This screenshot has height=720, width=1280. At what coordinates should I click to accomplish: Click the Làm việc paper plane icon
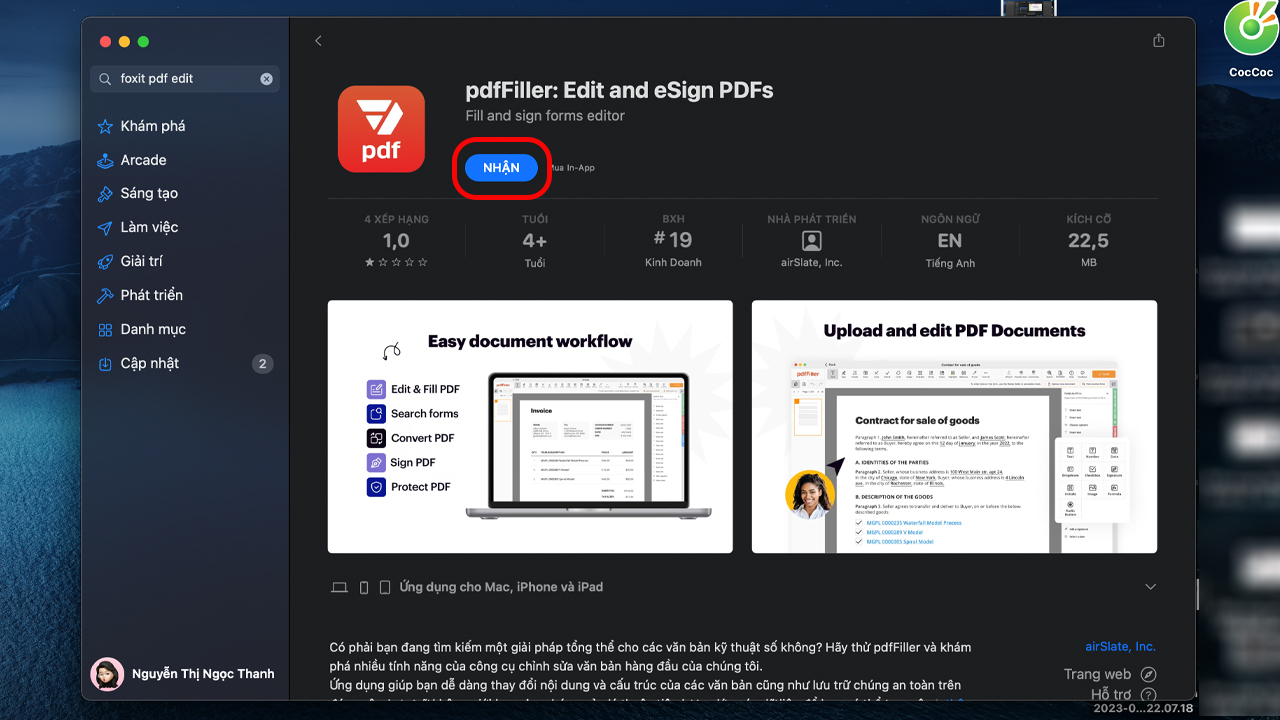[105, 228]
